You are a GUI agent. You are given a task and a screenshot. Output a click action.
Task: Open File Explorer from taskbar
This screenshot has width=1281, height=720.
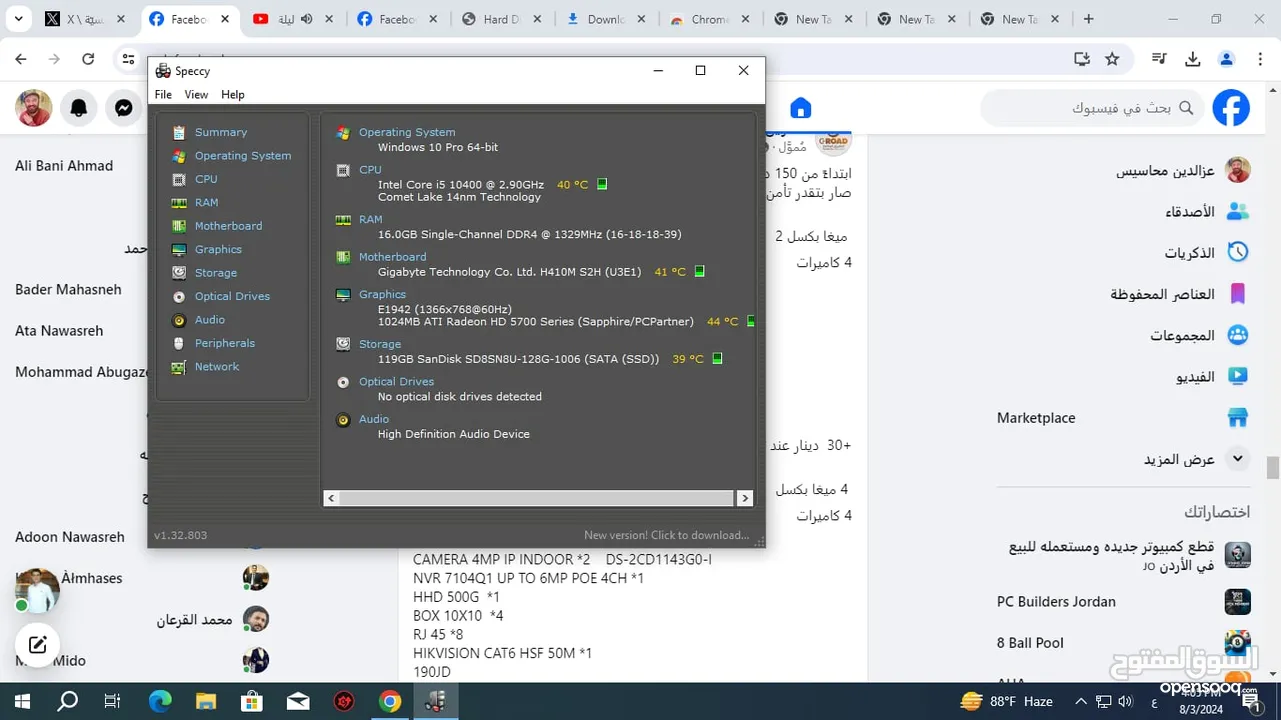coord(206,702)
